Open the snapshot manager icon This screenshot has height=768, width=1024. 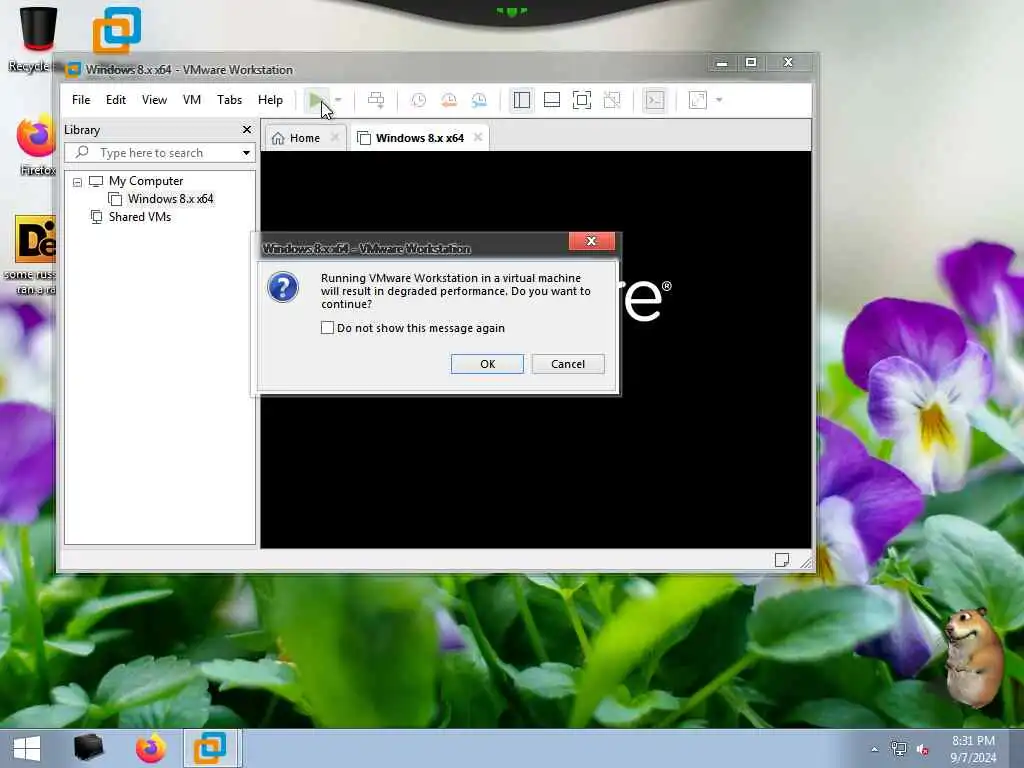[x=479, y=100]
